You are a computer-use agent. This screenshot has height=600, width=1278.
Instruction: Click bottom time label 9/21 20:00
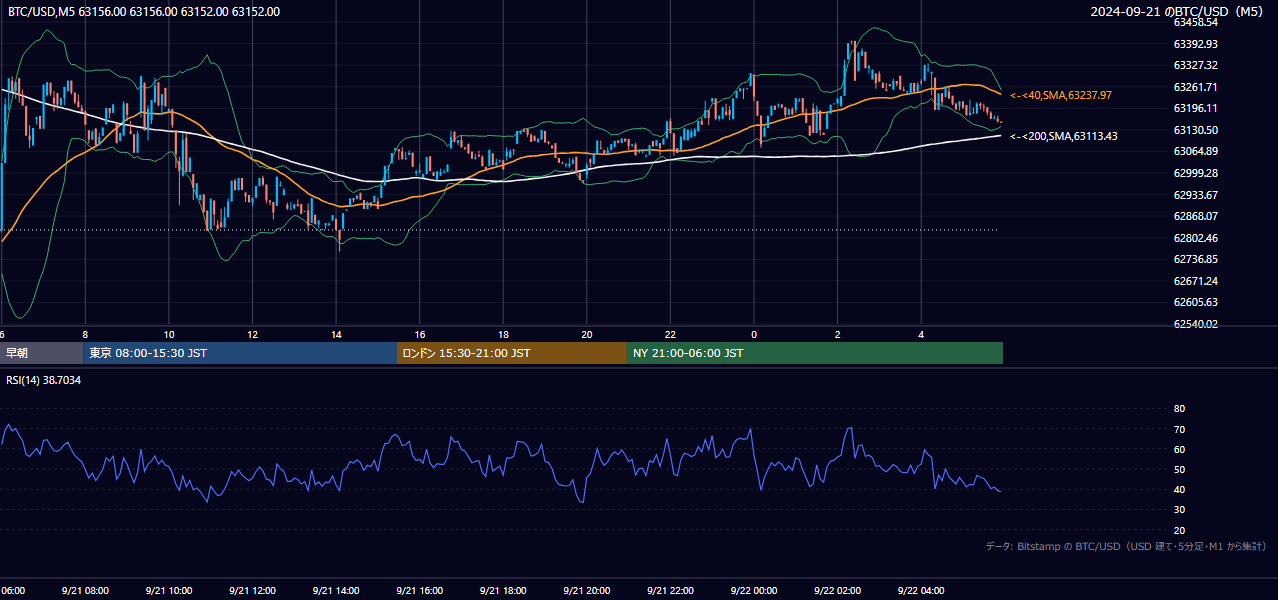586,591
